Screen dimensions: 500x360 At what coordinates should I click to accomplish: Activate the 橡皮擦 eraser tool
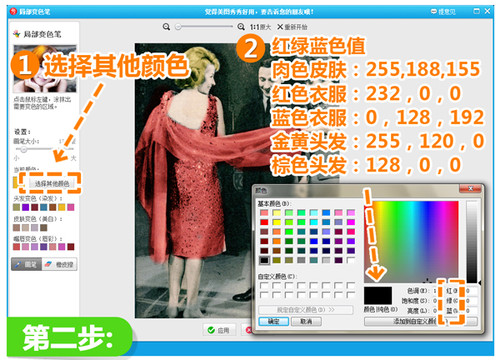click(x=60, y=264)
